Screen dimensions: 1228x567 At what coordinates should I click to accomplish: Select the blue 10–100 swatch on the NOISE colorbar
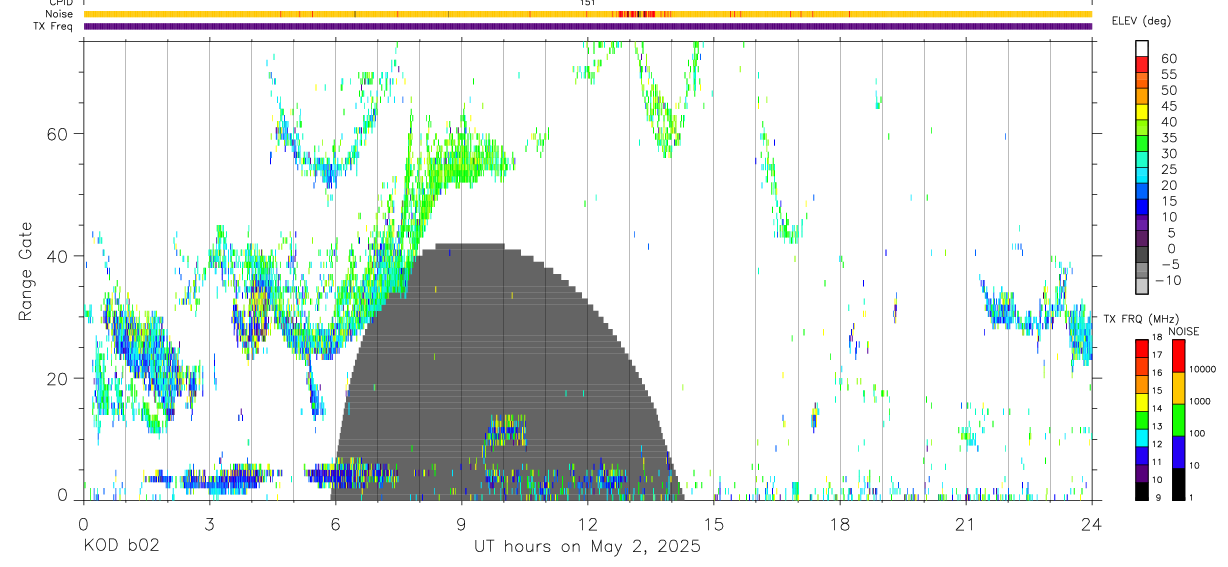pyautogui.click(x=1178, y=452)
